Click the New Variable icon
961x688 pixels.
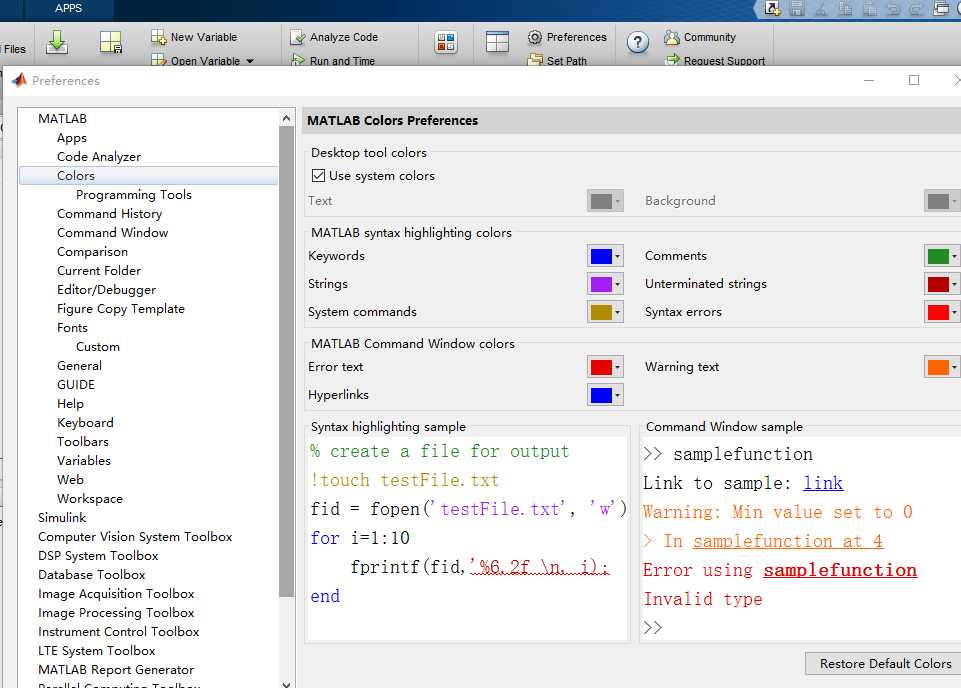pos(159,37)
